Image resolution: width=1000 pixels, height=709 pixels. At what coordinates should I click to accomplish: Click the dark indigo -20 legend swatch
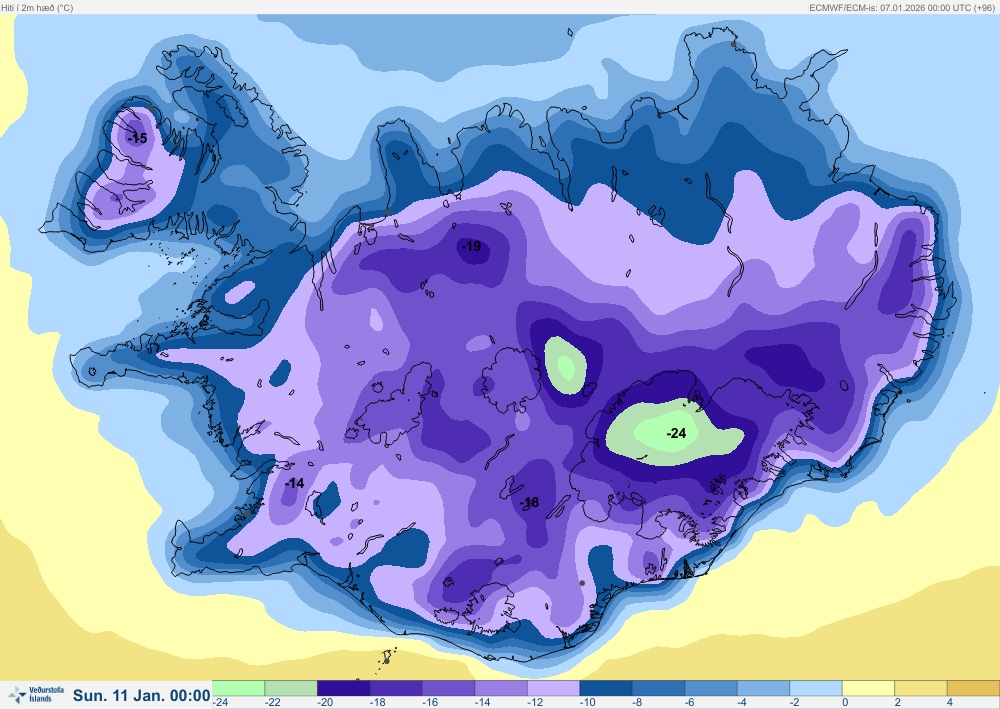click(343, 688)
